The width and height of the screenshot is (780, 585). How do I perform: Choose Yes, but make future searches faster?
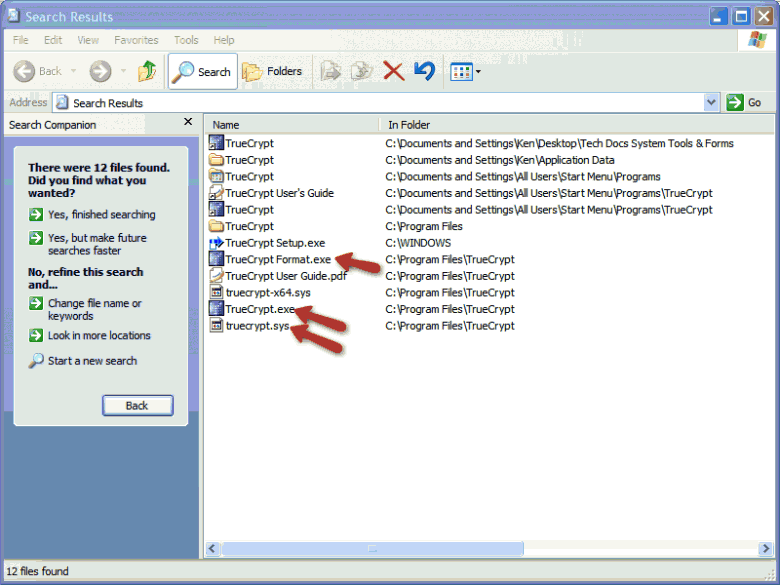click(88, 244)
